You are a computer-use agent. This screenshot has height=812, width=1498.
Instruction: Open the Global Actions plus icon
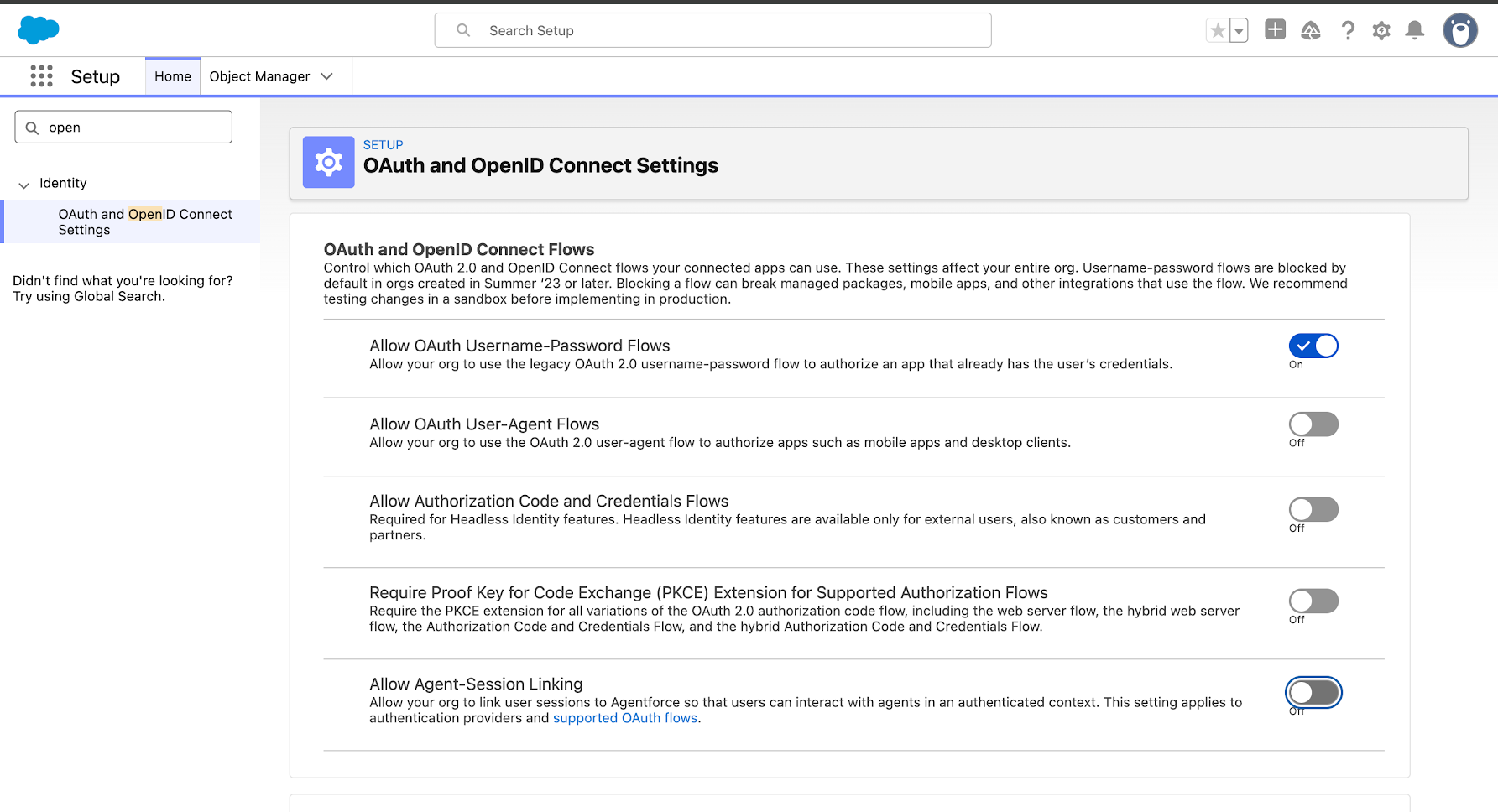tap(1275, 30)
